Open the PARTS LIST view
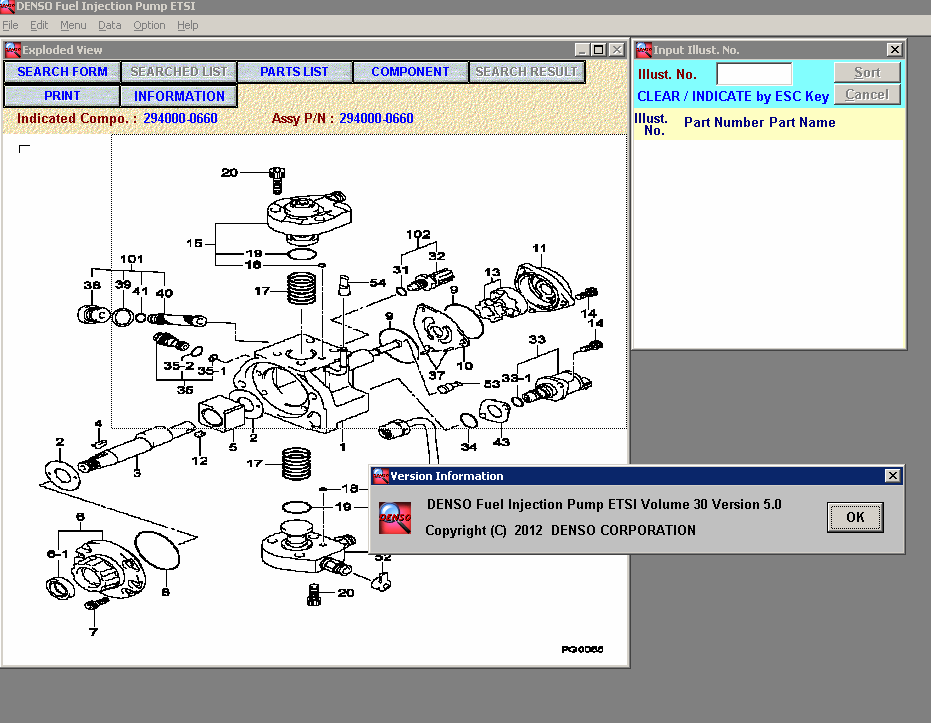Viewport: 931px width, 723px height. click(294, 71)
